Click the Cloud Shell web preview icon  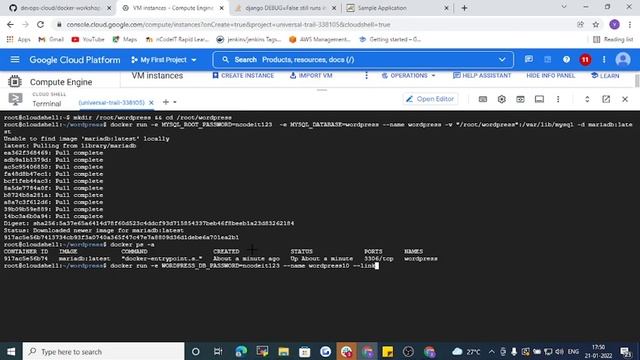click(x=520, y=99)
